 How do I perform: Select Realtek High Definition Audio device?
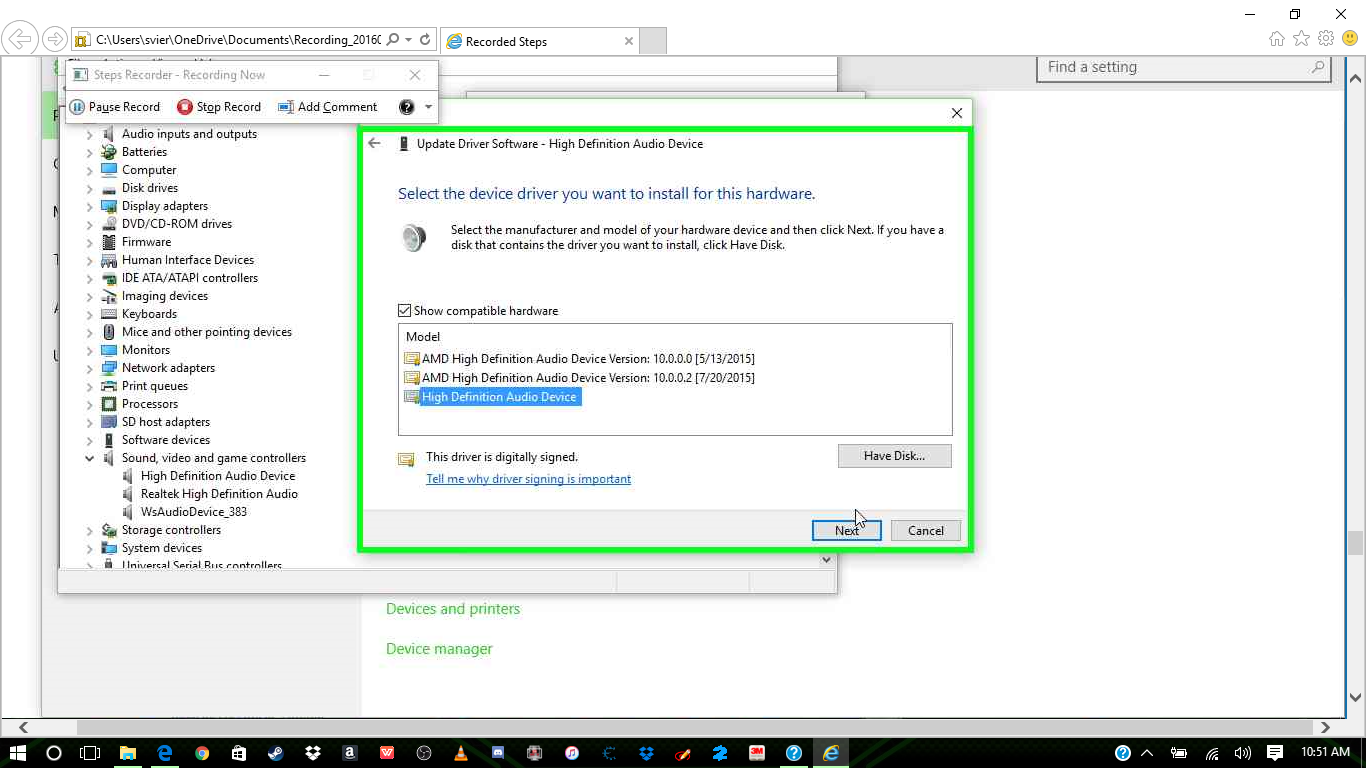219,494
